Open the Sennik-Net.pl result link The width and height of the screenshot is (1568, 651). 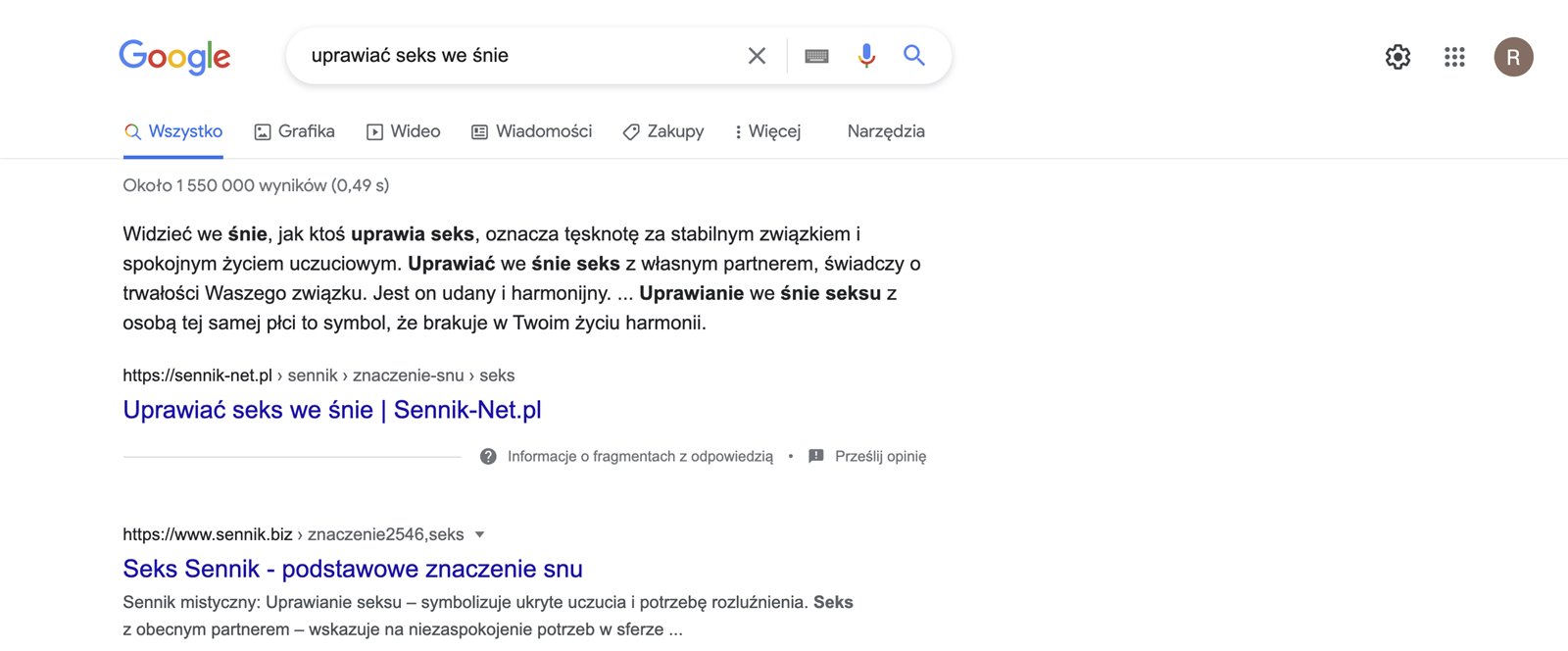(x=332, y=410)
